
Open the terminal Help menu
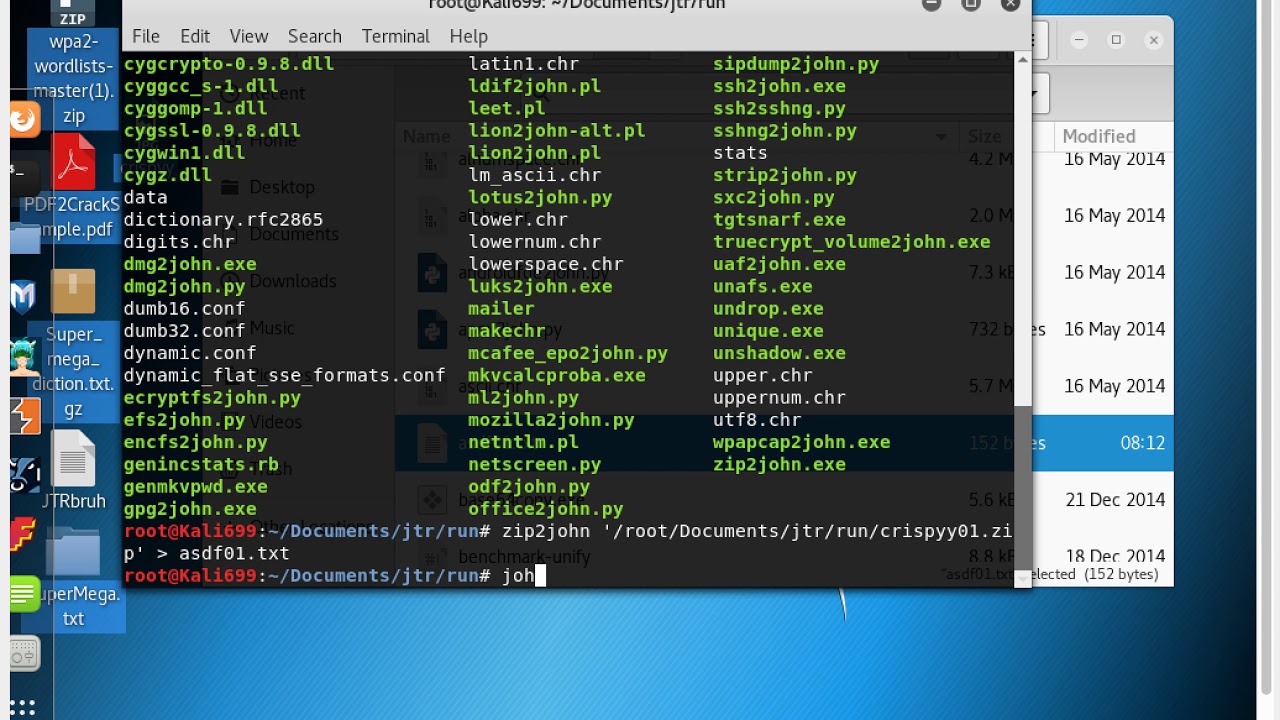click(468, 36)
